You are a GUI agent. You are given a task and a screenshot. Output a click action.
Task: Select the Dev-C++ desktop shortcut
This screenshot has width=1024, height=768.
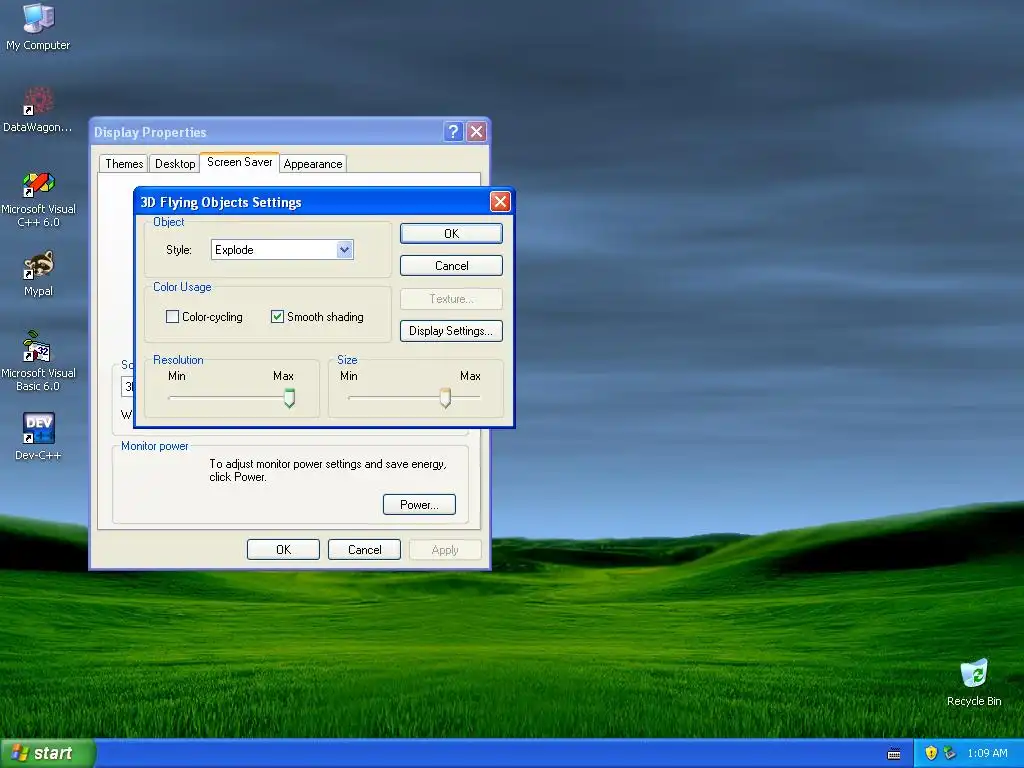(x=38, y=436)
